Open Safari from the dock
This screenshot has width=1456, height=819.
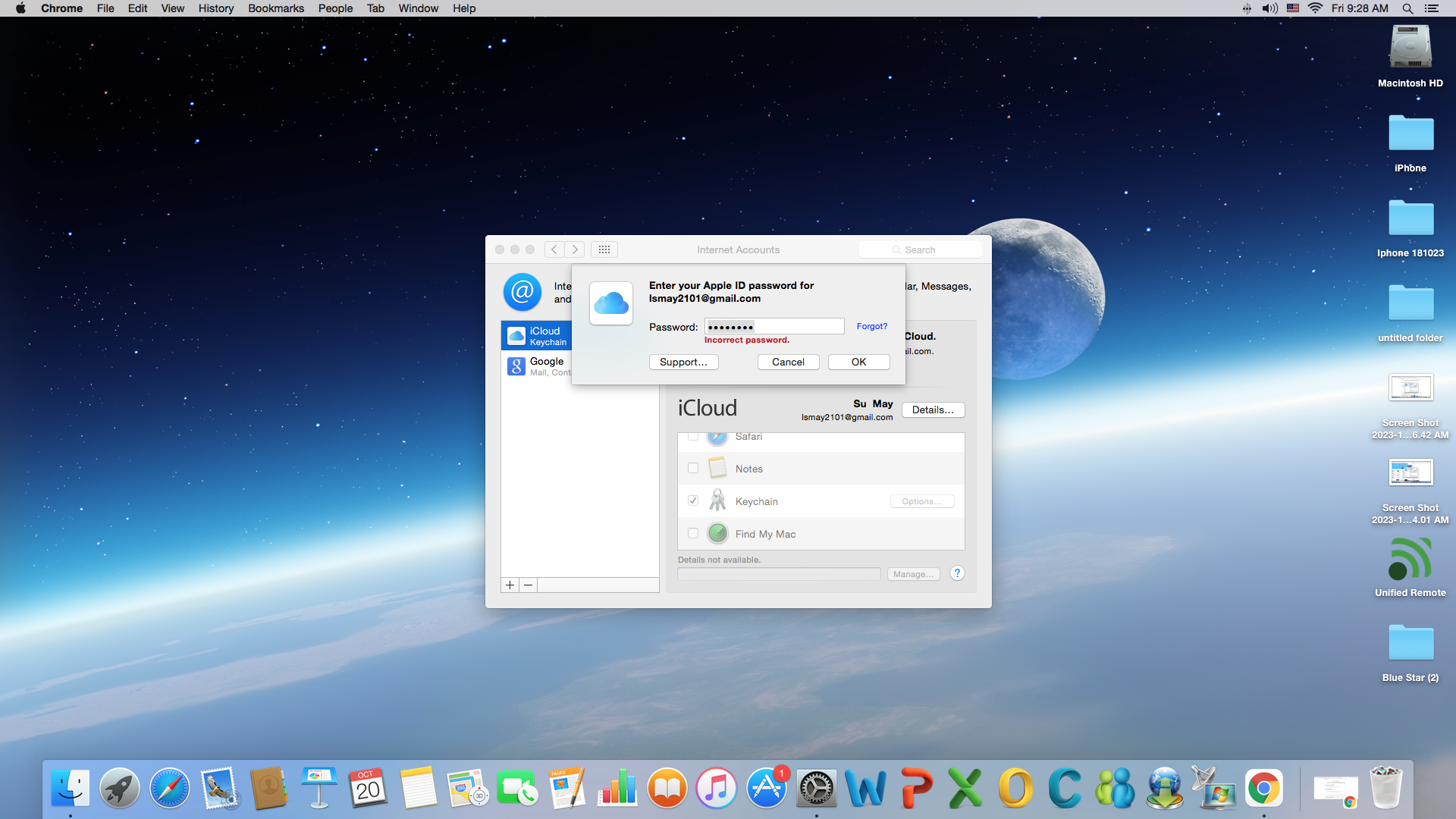click(x=169, y=789)
